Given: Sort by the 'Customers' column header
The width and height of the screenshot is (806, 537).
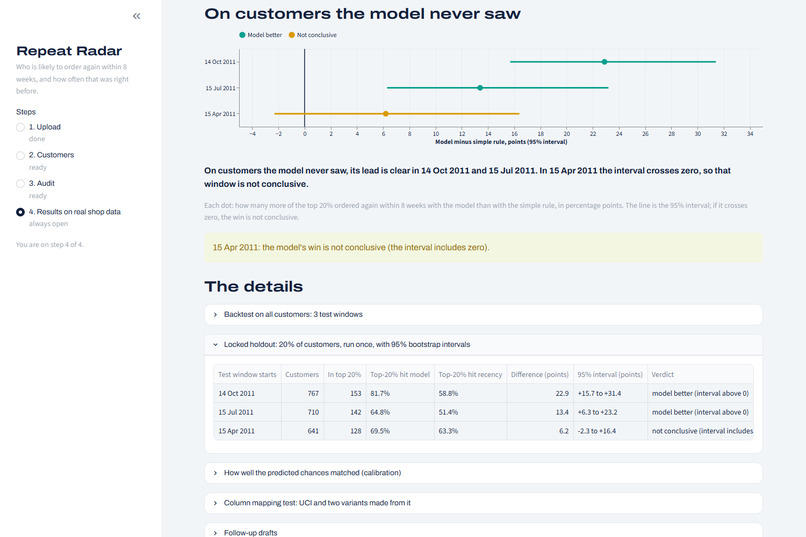Looking at the screenshot, I should tap(302, 375).
